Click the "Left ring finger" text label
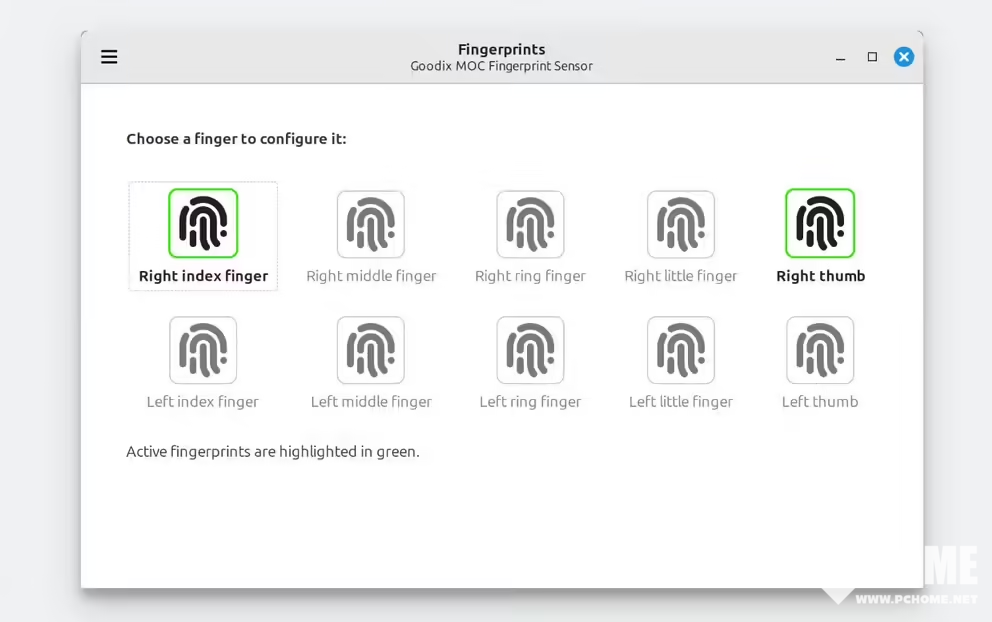This screenshot has width=992, height=622. pos(530,402)
